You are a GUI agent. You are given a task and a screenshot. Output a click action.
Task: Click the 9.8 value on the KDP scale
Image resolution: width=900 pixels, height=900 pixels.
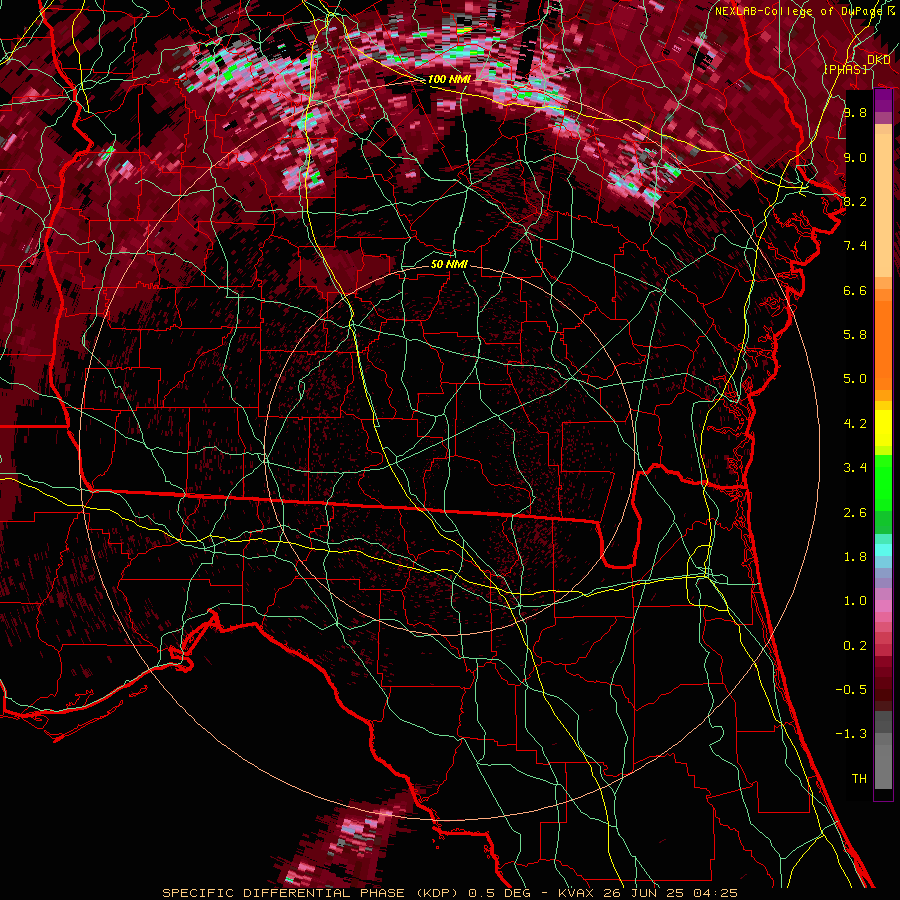click(855, 112)
